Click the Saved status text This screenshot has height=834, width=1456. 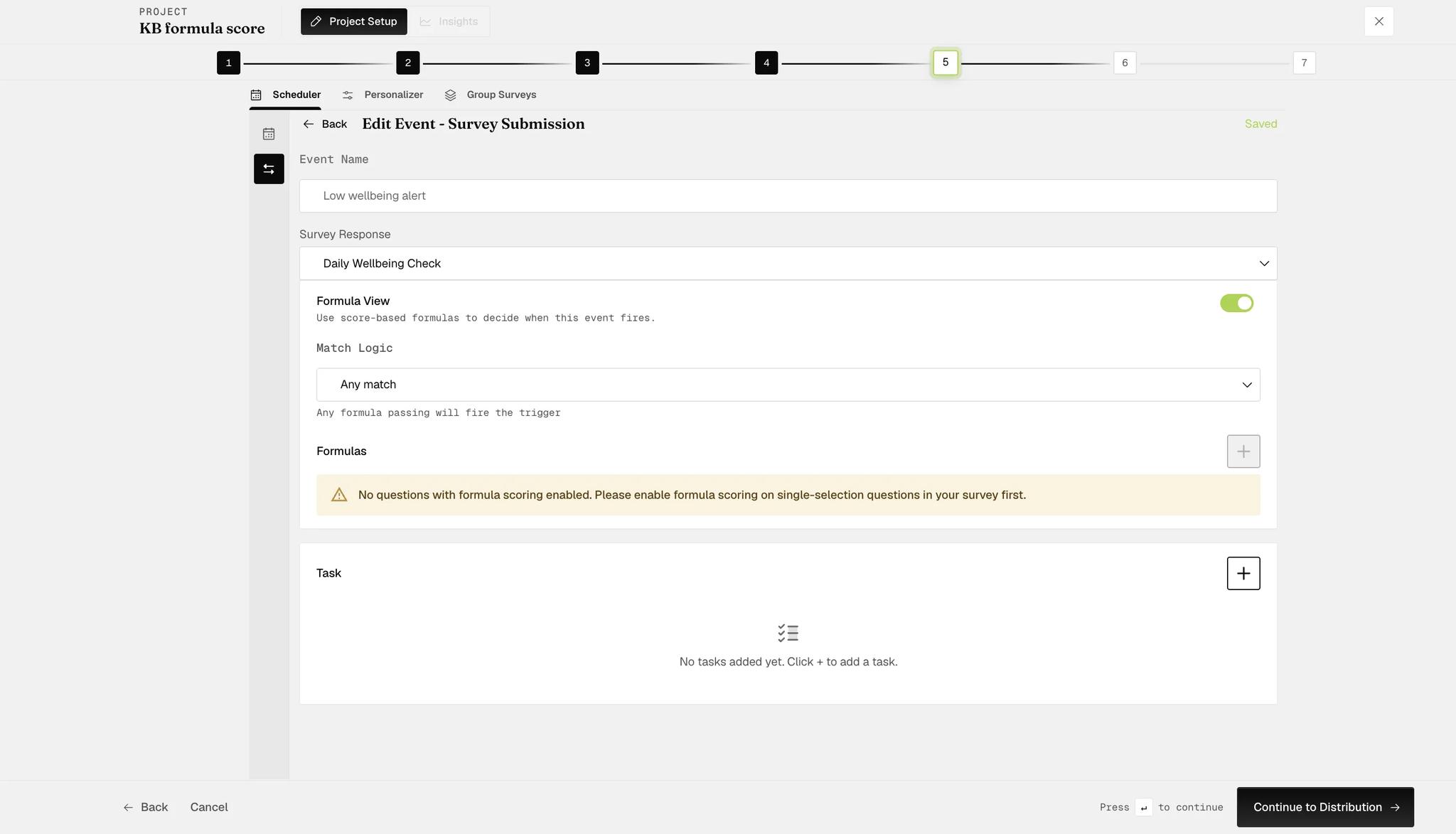[x=1260, y=124]
